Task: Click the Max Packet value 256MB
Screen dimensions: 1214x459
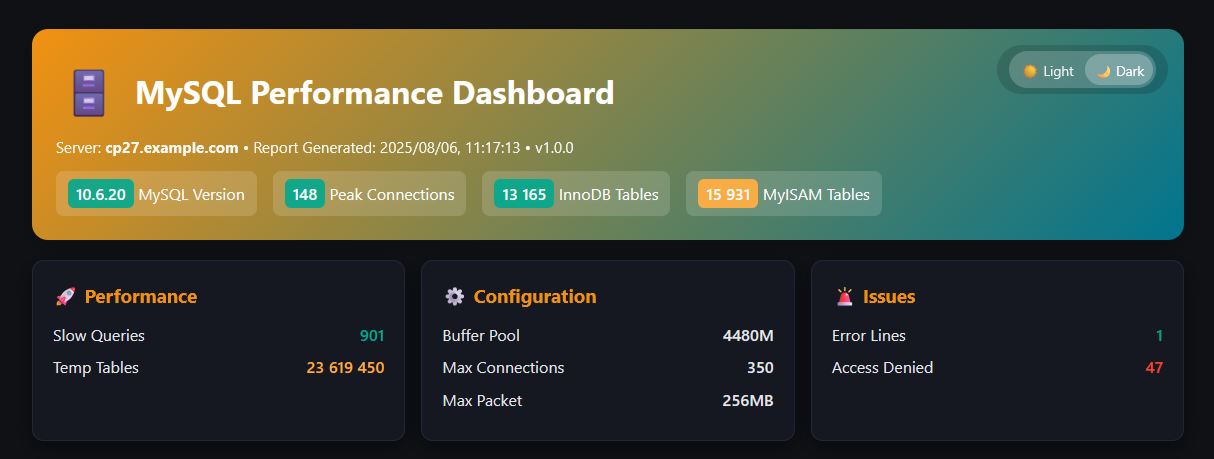Action: [748, 400]
